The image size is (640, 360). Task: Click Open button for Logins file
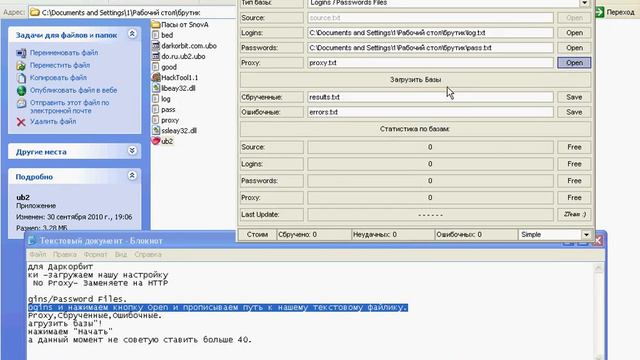(574, 33)
